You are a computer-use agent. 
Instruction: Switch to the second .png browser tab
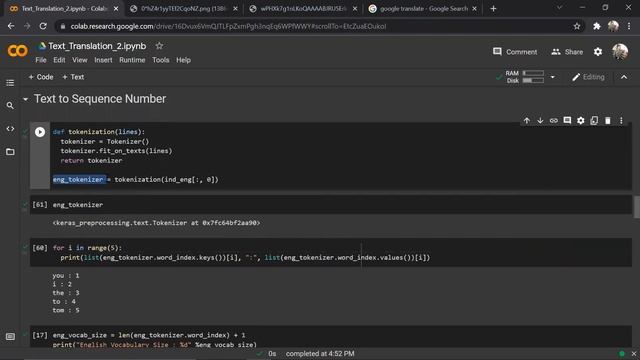tap(183, 9)
